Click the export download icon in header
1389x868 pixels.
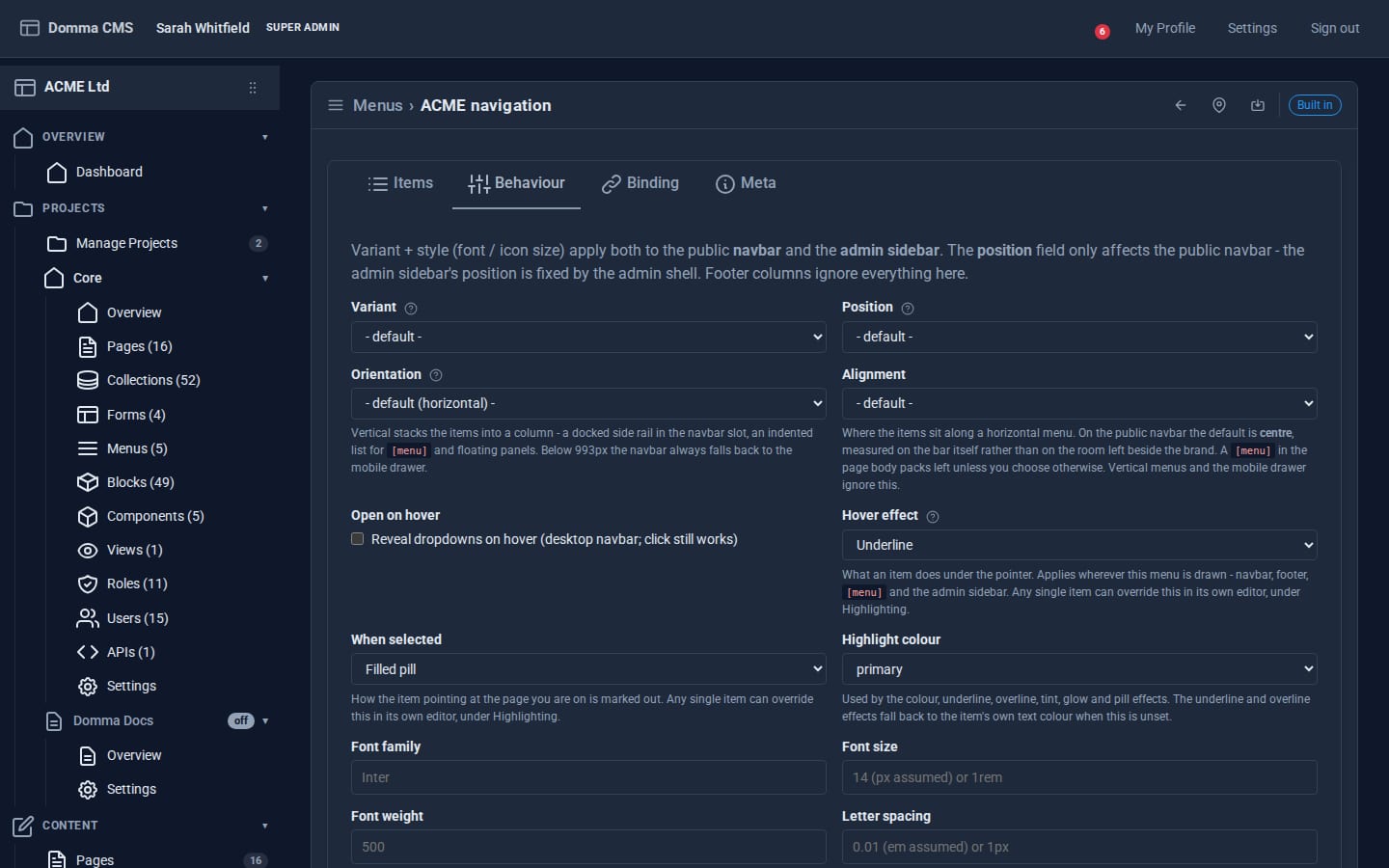pyautogui.click(x=1258, y=105)
